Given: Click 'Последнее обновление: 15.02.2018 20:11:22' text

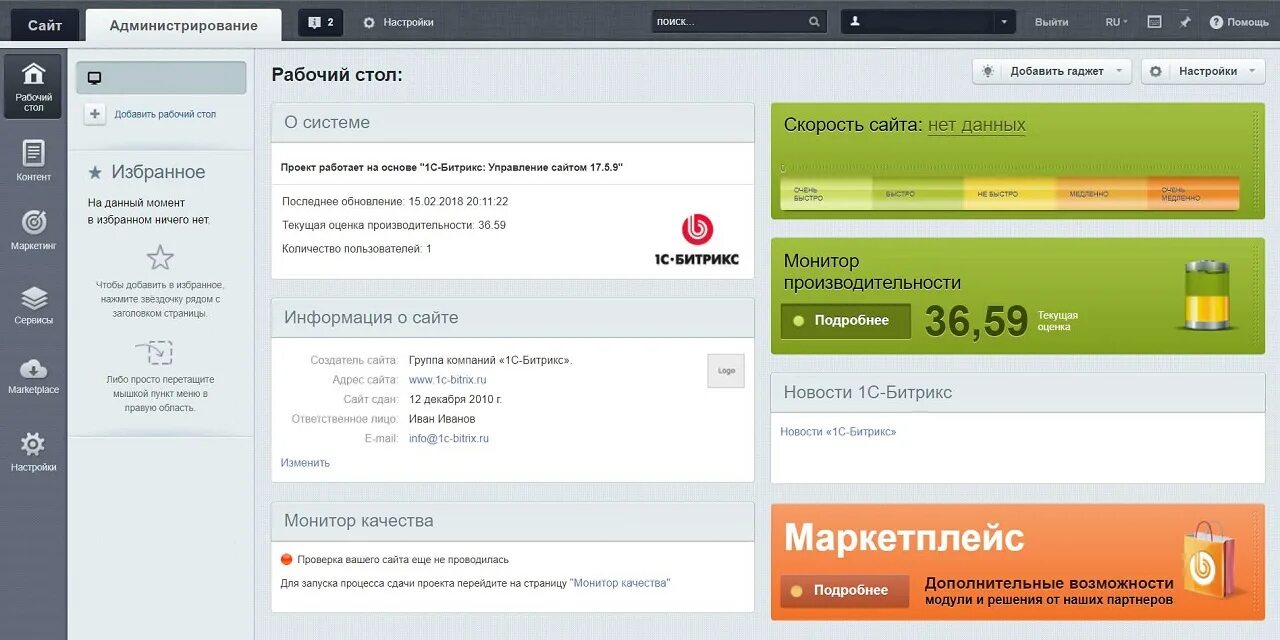Looking at the screenshot, I should tap(395, 201).
